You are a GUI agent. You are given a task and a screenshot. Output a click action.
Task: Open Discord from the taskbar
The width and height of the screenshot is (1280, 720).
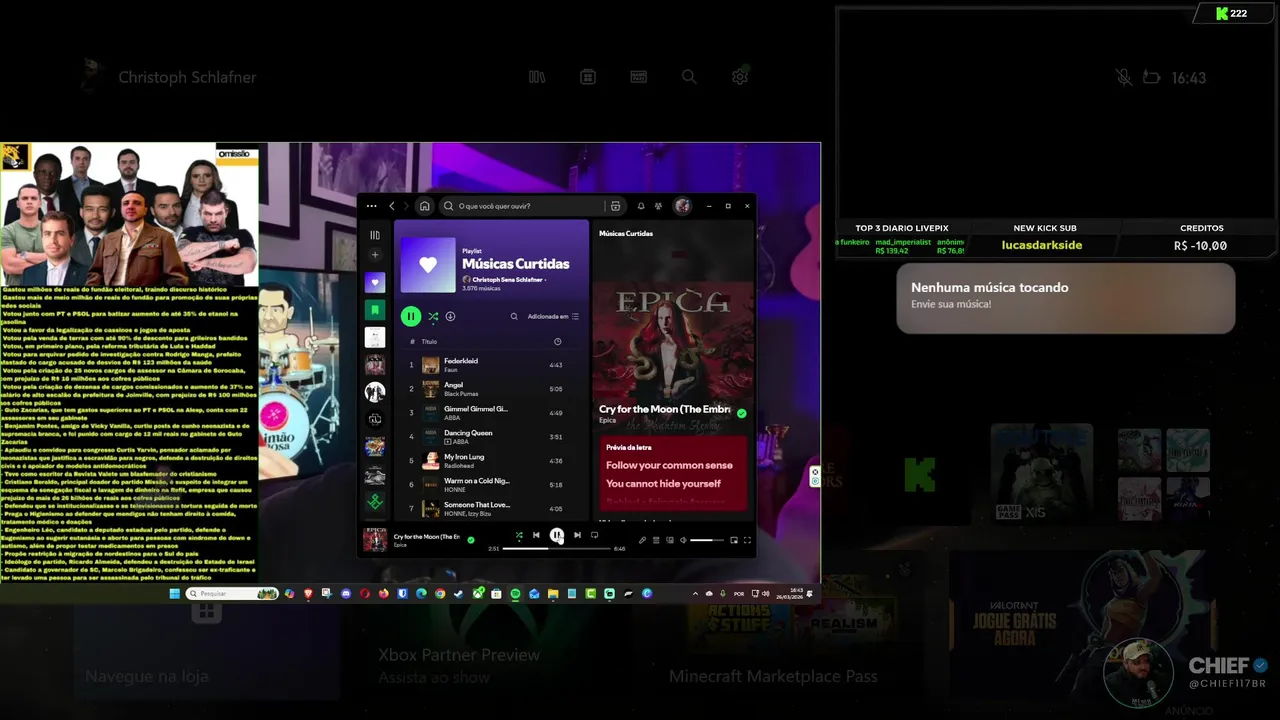(x=346, y=594)
